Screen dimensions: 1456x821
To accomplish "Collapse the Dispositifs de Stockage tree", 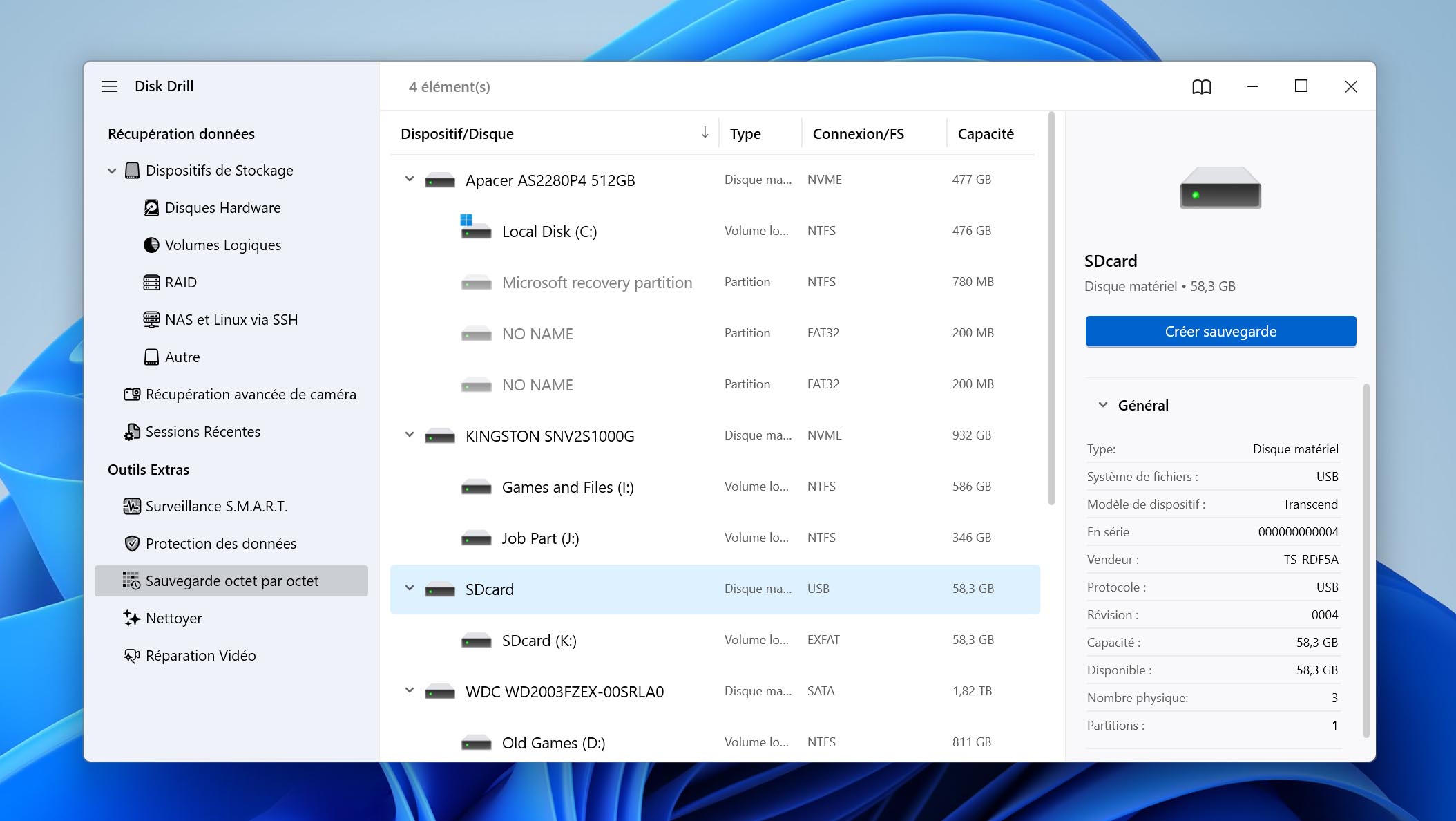I will coord(112,171).
